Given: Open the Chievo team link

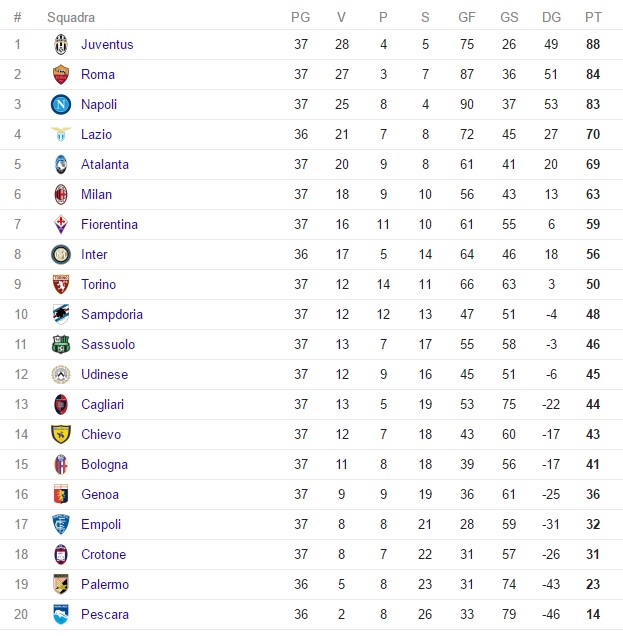Looking at the screenshot, I should click(101, 434).
